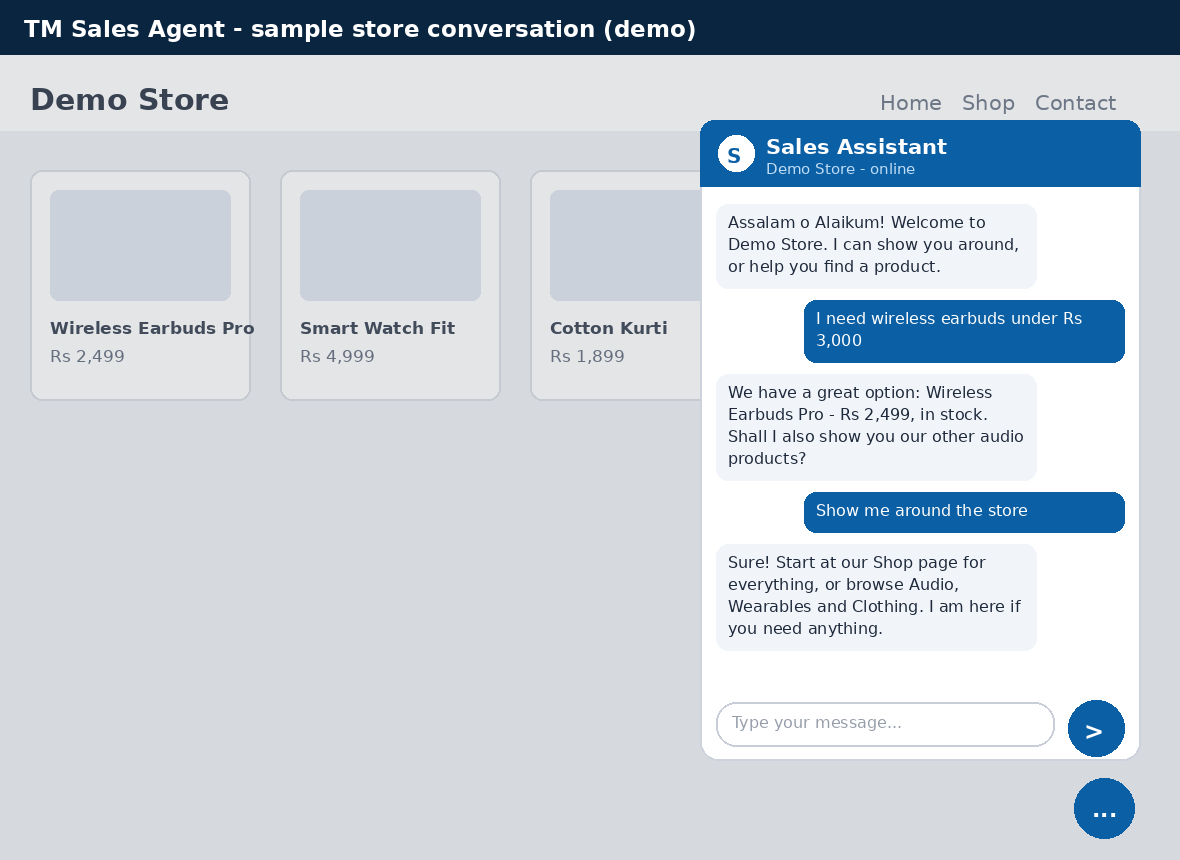Click the 'Show me around the store' message
The image size is (1180, 860).
[x=964, y=512]
